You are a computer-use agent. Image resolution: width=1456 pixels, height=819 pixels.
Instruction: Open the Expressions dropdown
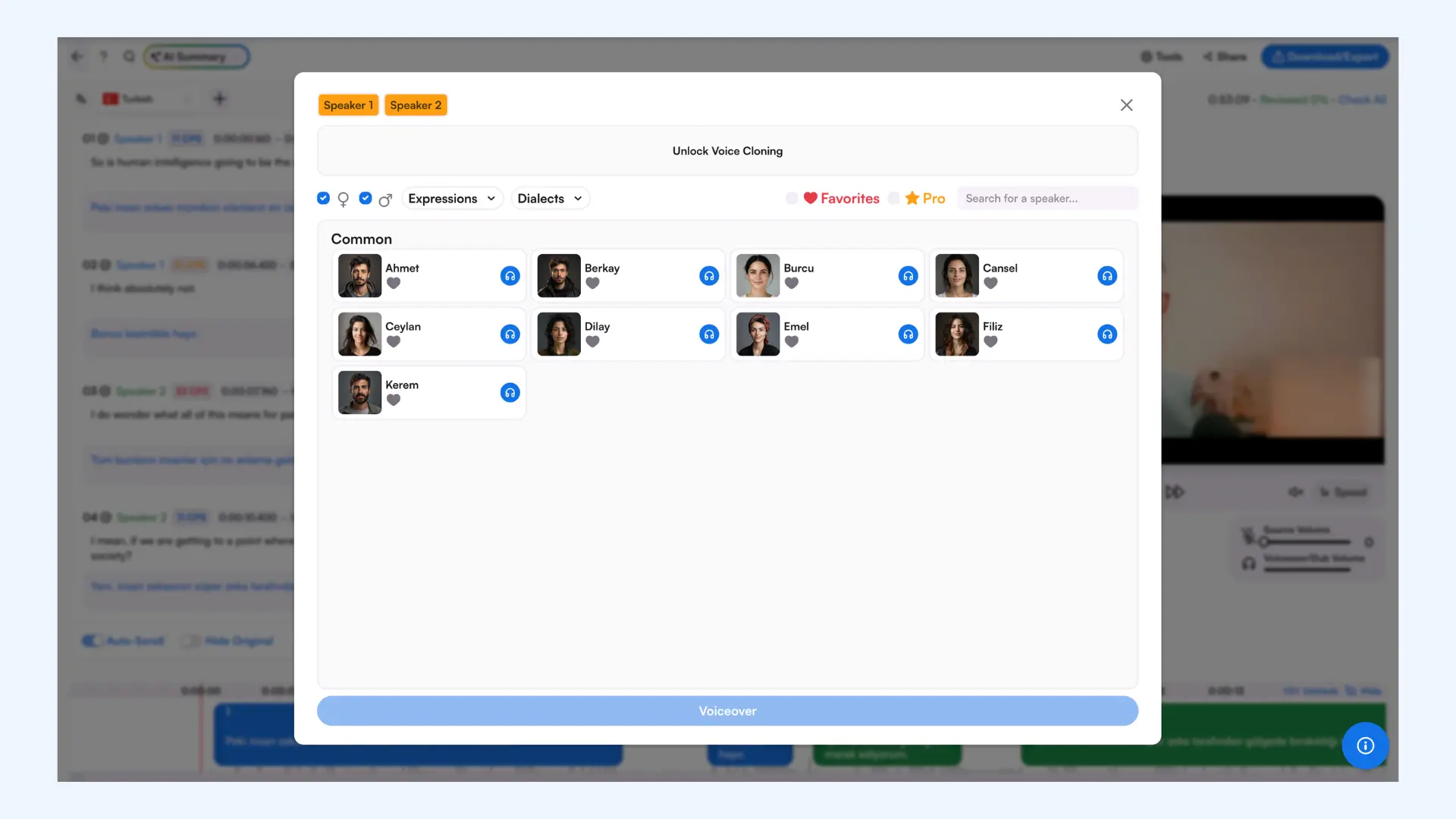pyautogui.click(x=451, y=199)
